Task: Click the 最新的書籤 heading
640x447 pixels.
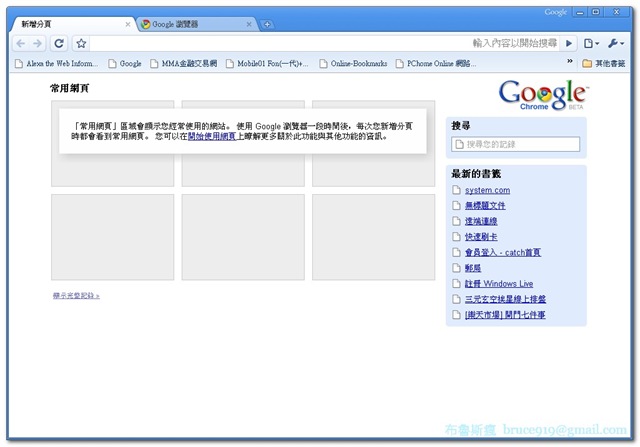Action: coord(476,174)
